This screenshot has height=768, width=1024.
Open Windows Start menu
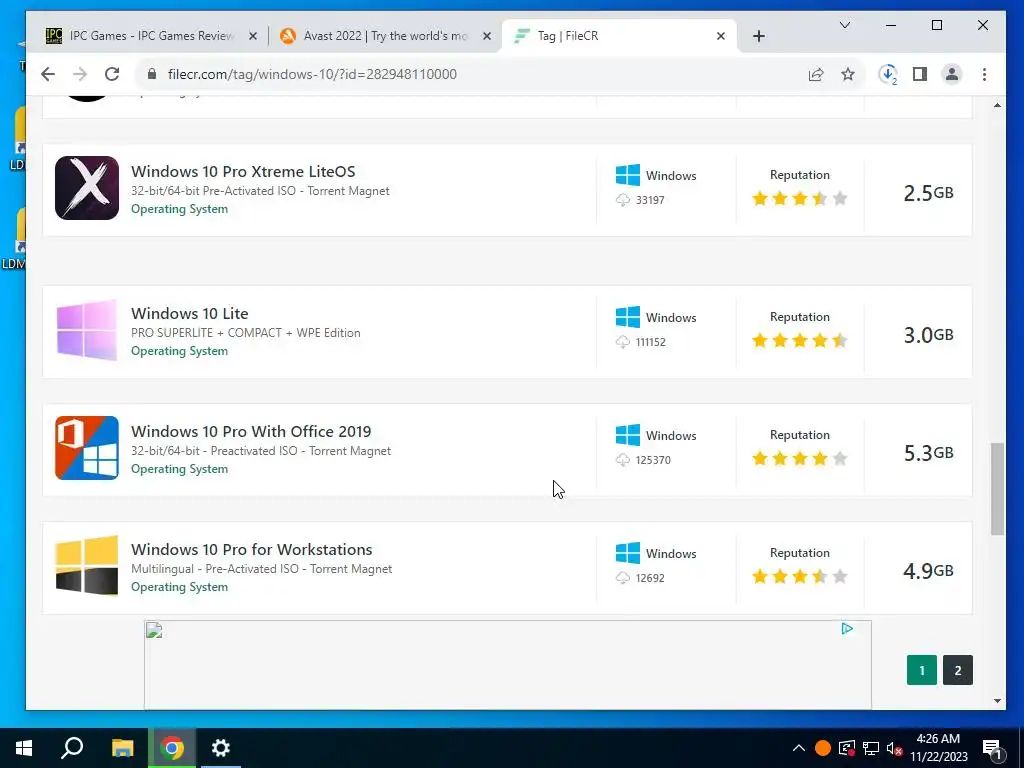24,748
